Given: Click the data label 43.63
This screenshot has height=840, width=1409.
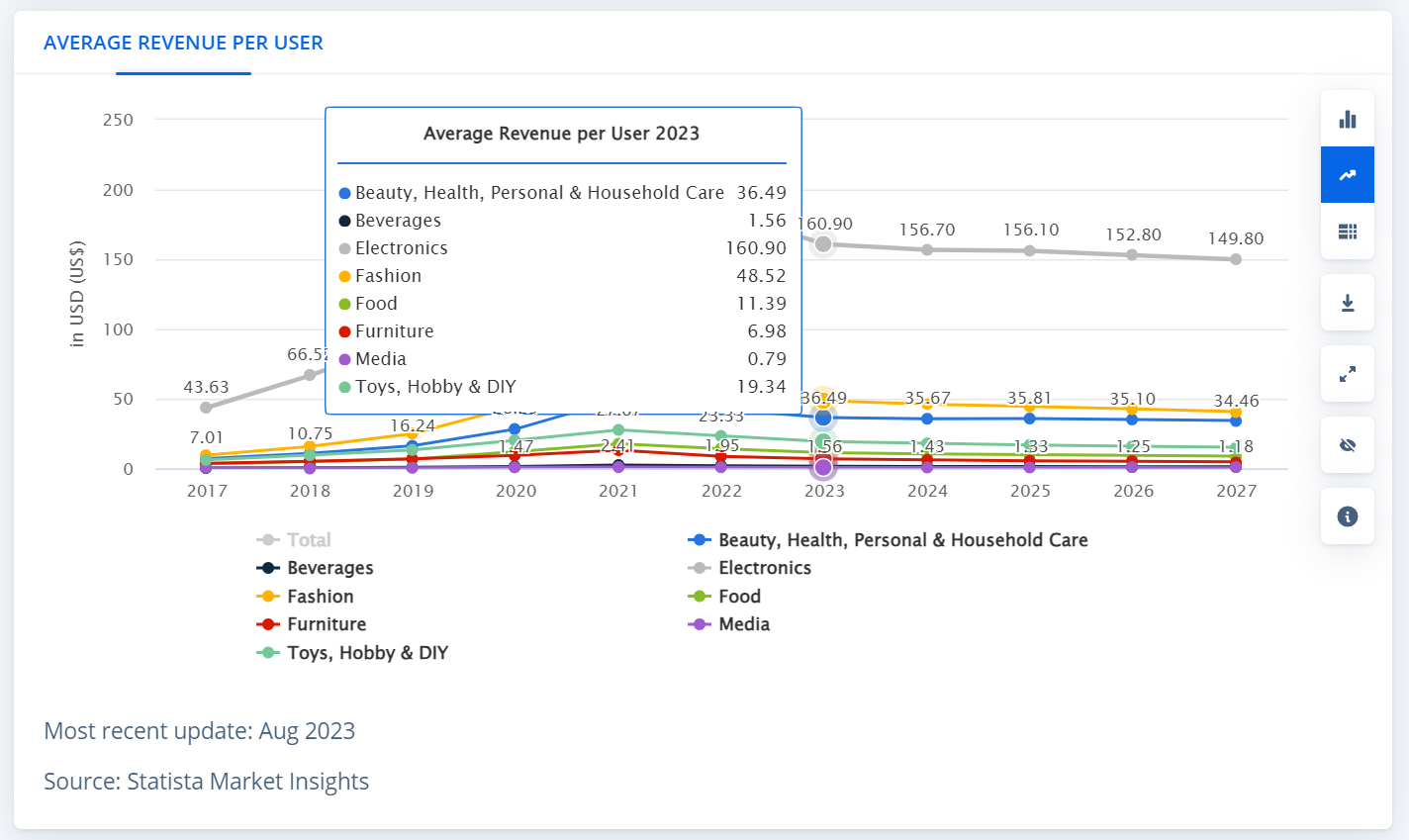Looking at the screenshot, I should pos(206,387).
